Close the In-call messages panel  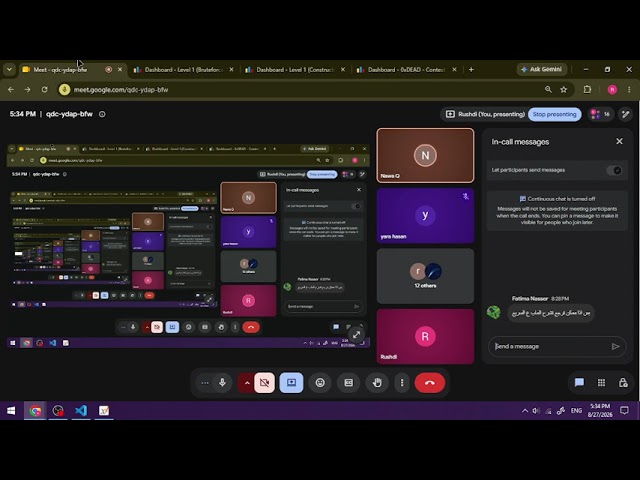pyautogui.click(x=619, y=141)
